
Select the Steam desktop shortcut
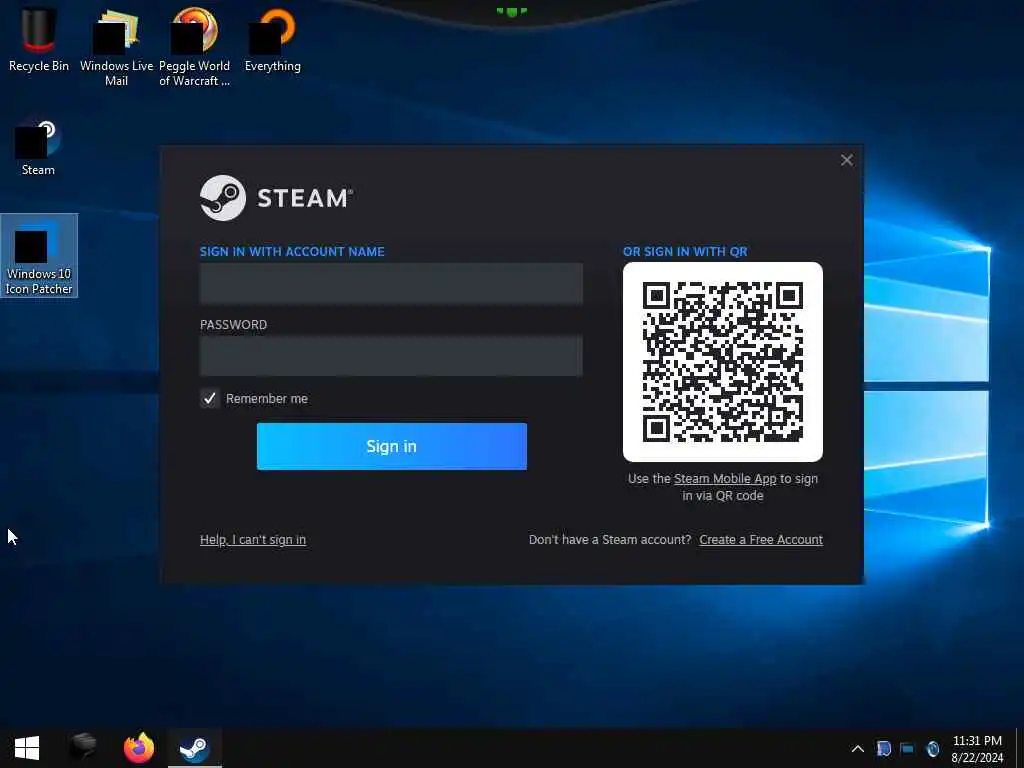click(38, 148)
